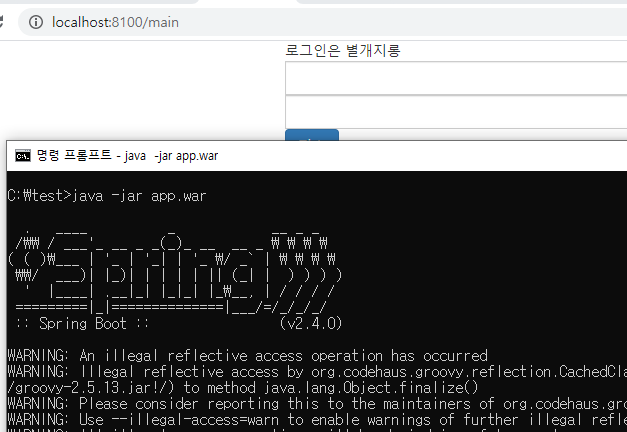
Task: Click the '(v2.4.0)' version text
Action: pos(311,323)
